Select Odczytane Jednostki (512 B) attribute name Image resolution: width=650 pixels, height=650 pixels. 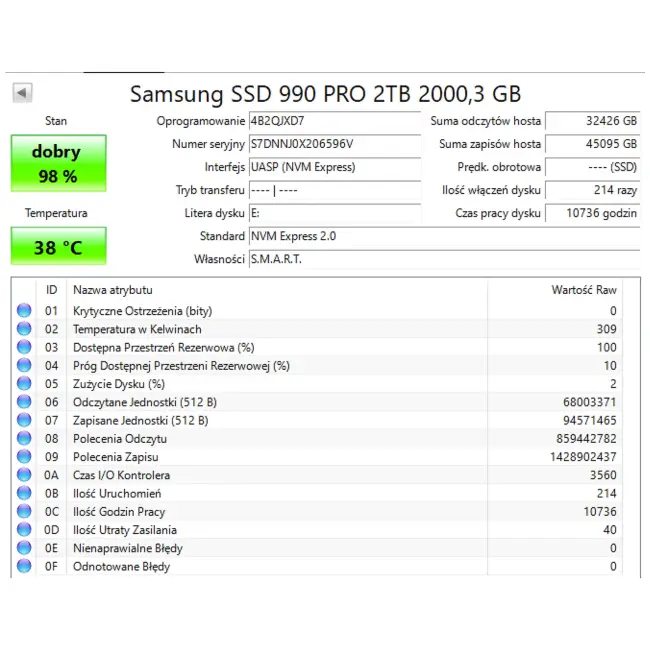(145, 402)
